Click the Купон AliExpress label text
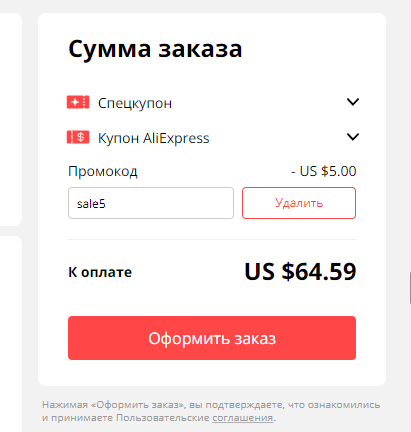This screenshot has height=432, width=411. click(x=154, y=138)
